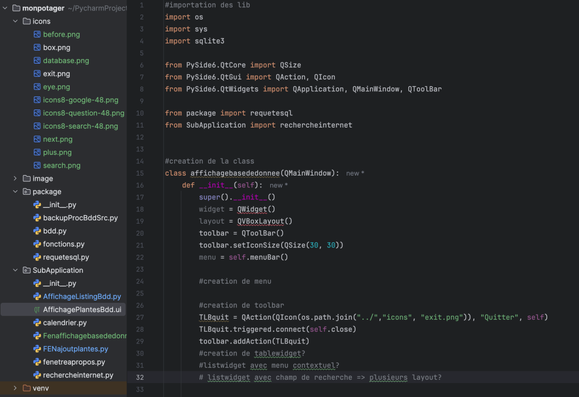Click the eye.png image file icon

[x=37, y=87]
